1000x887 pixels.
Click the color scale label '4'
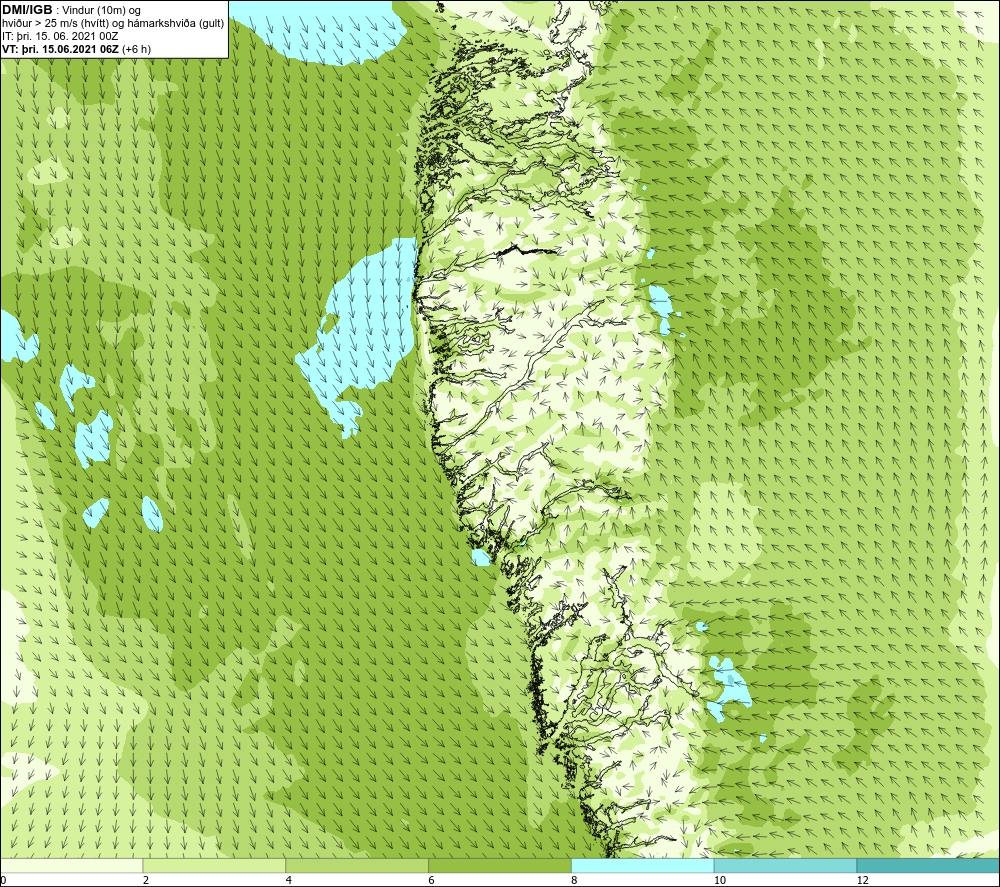click(289, 881)
